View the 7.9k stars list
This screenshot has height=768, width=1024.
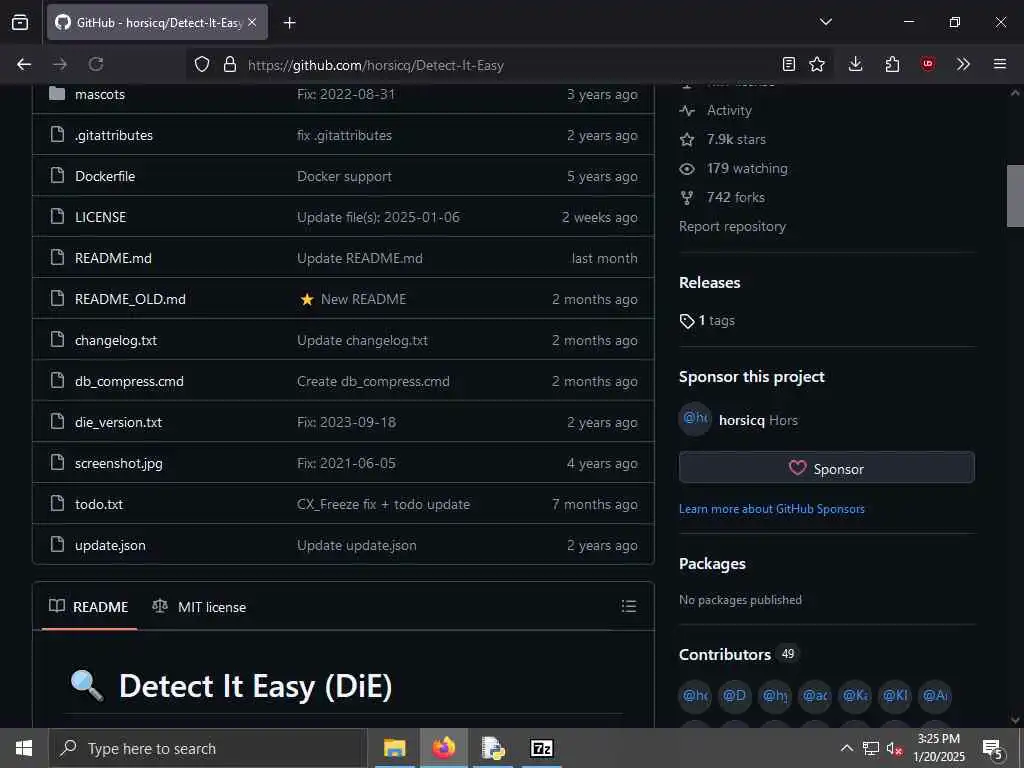tap(736, 139)
